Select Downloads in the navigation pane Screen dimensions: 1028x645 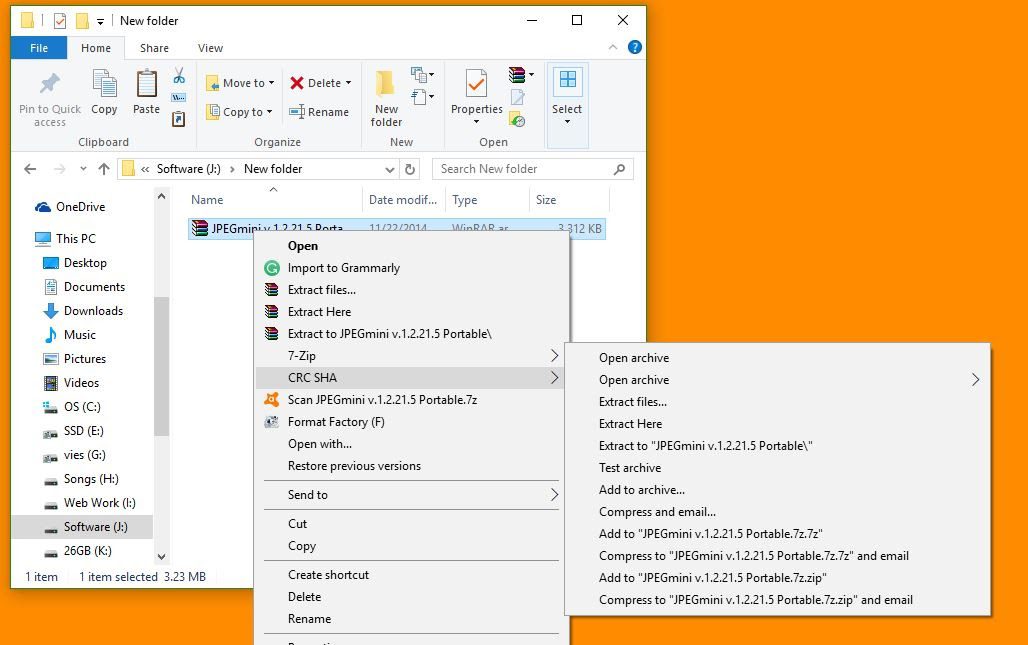coord(93,311)
